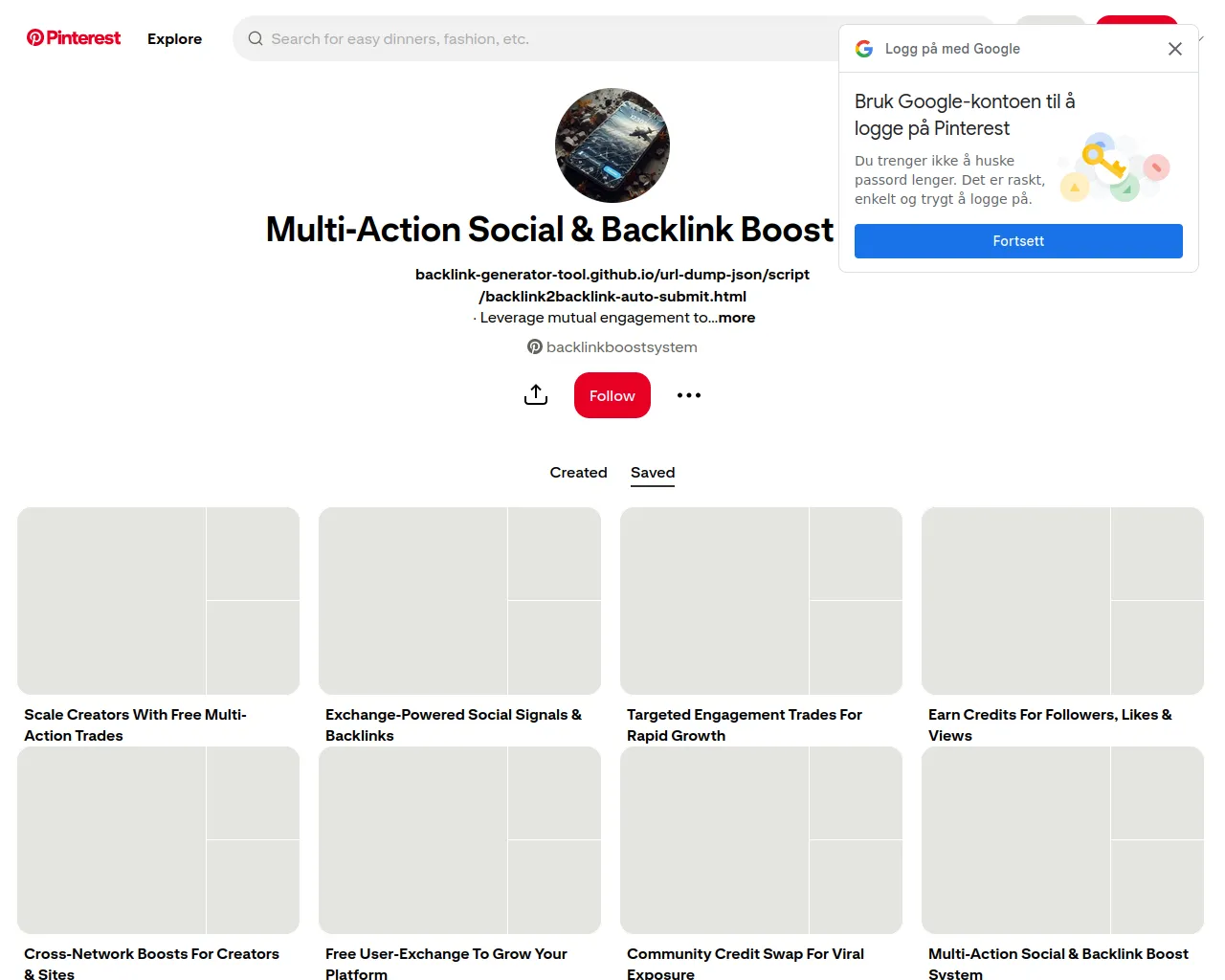Click the profile avatar picture
1225x980 pixels.
pos(612,145)
